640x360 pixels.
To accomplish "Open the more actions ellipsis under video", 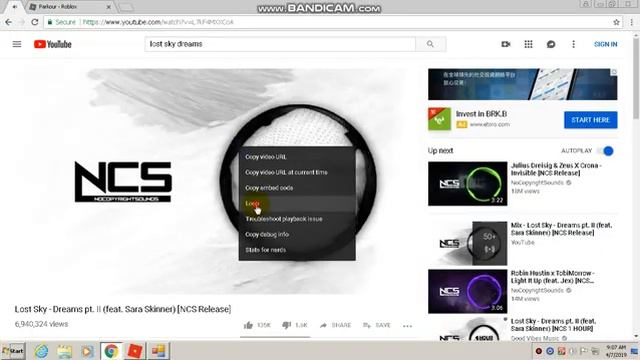I will coord(407,326).
